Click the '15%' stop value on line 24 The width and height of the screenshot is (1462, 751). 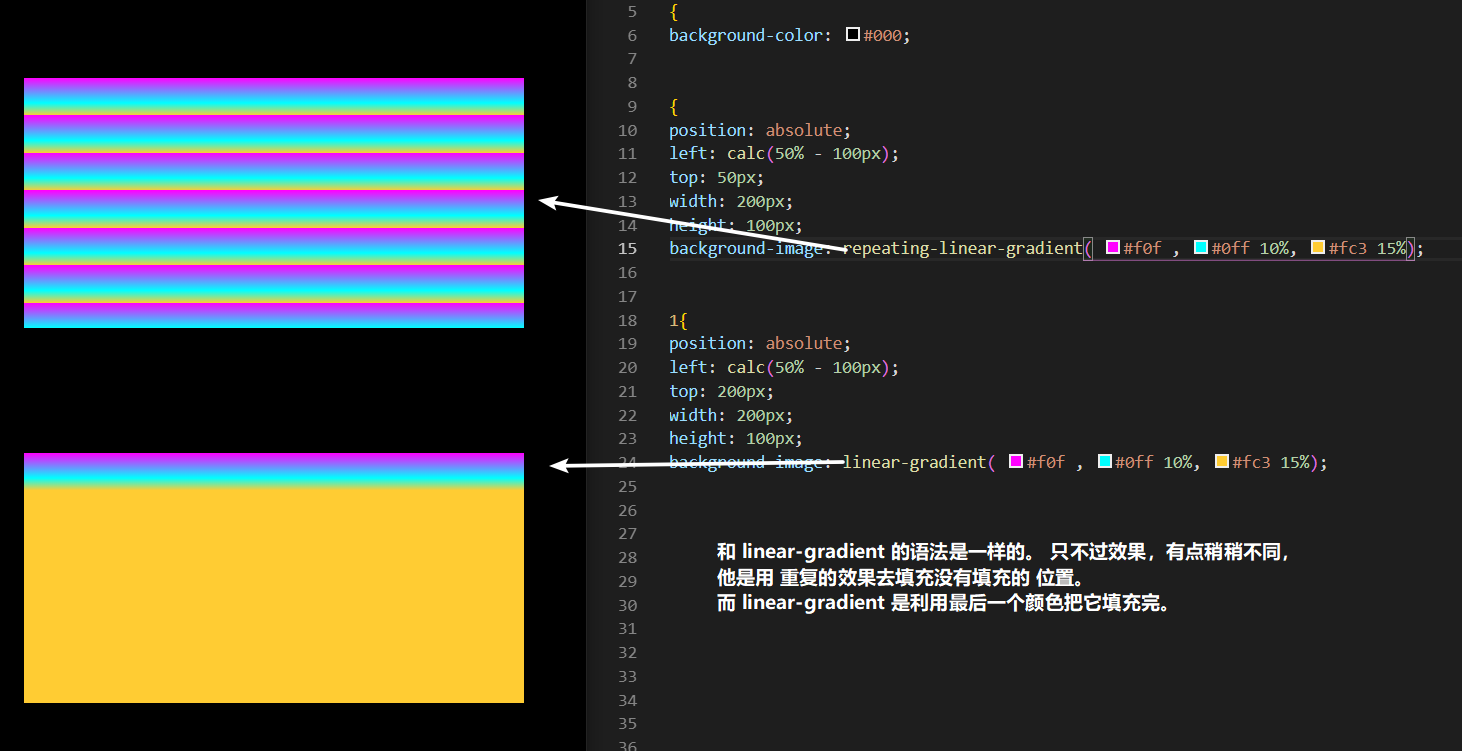[1295, 462]
